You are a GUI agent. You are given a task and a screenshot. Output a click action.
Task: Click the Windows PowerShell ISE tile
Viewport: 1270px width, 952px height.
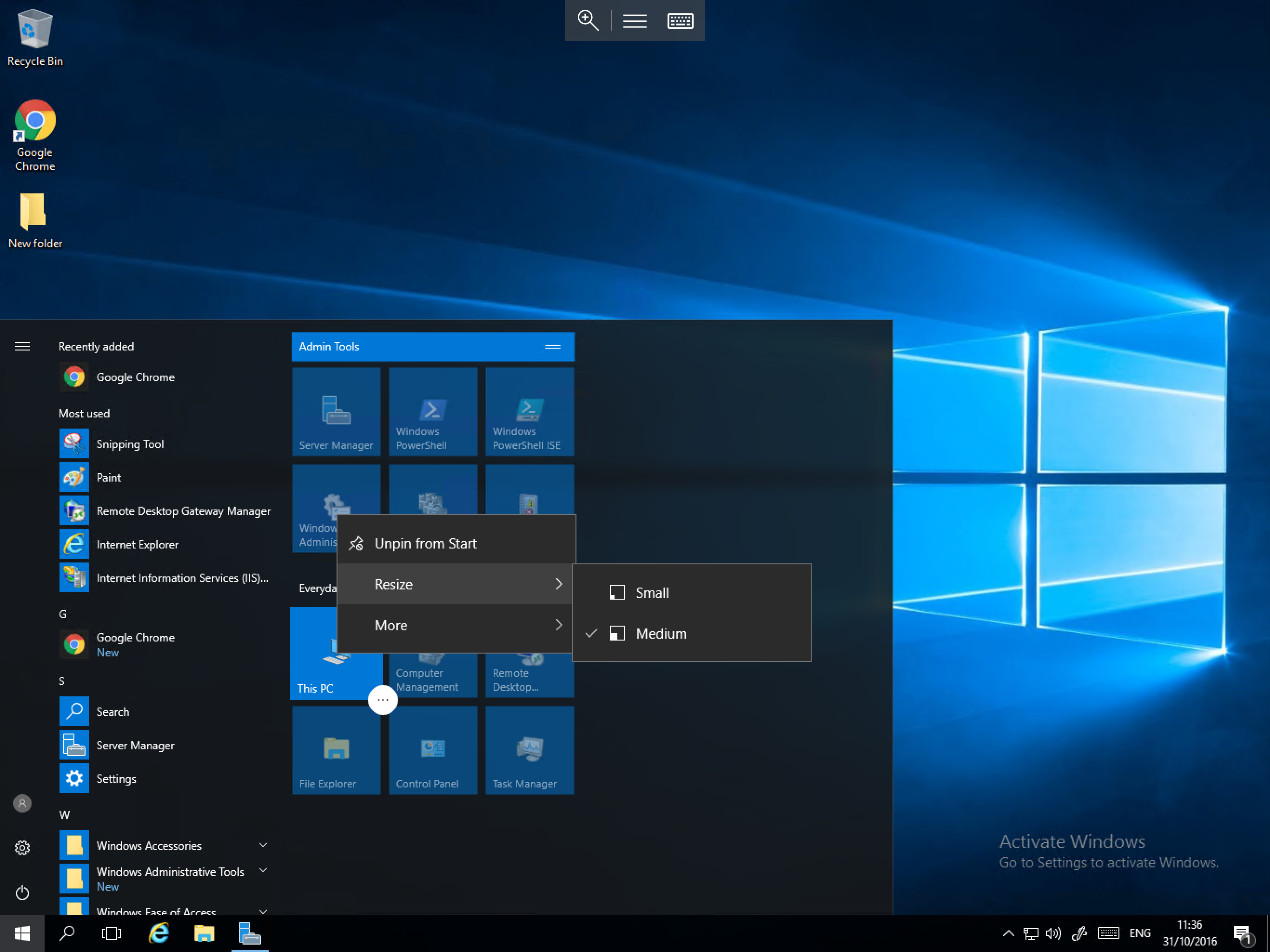coord(529,412)
